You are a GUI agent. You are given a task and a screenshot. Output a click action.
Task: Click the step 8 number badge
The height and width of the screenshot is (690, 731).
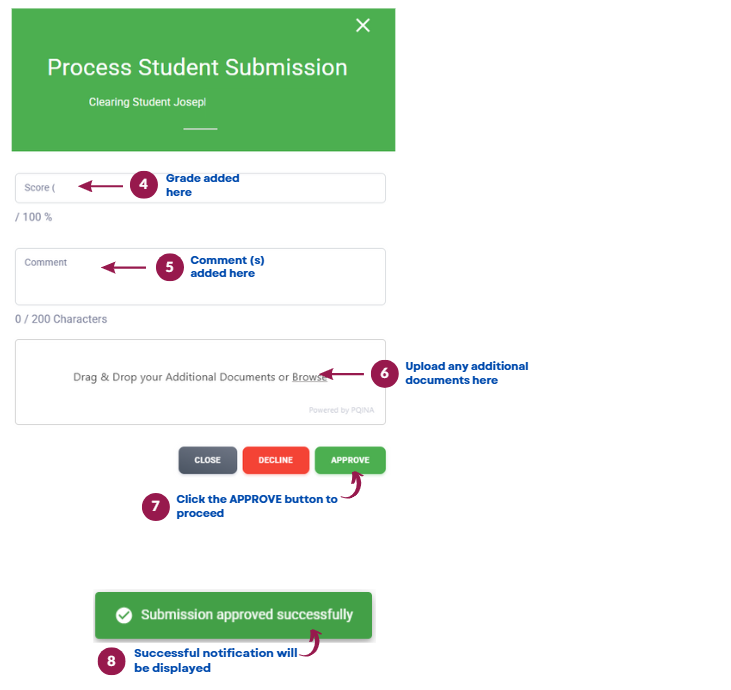tap(111, 661)
